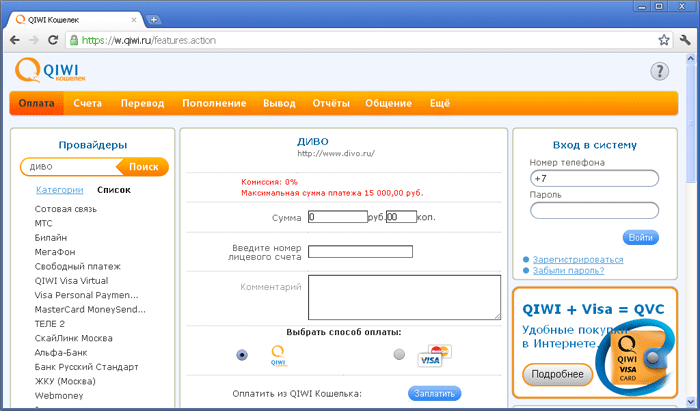Select ЖКУ (Москва) provider
Screen dimensions: 700x411
coord(65,381)
